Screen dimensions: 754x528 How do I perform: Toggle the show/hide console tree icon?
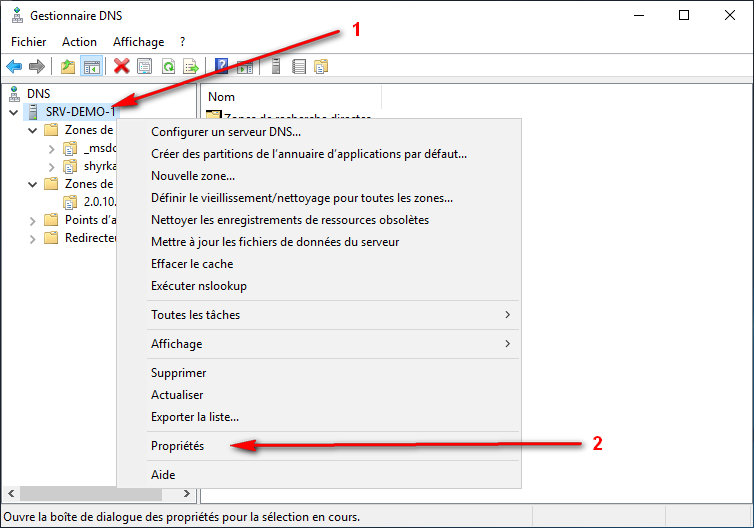click(x=91, y=67)
